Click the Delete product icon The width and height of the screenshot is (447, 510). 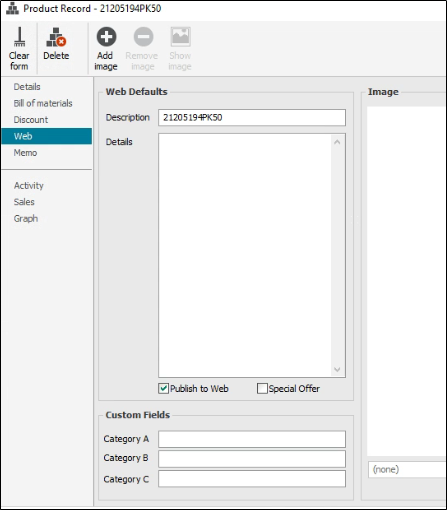tap(56, 37)
